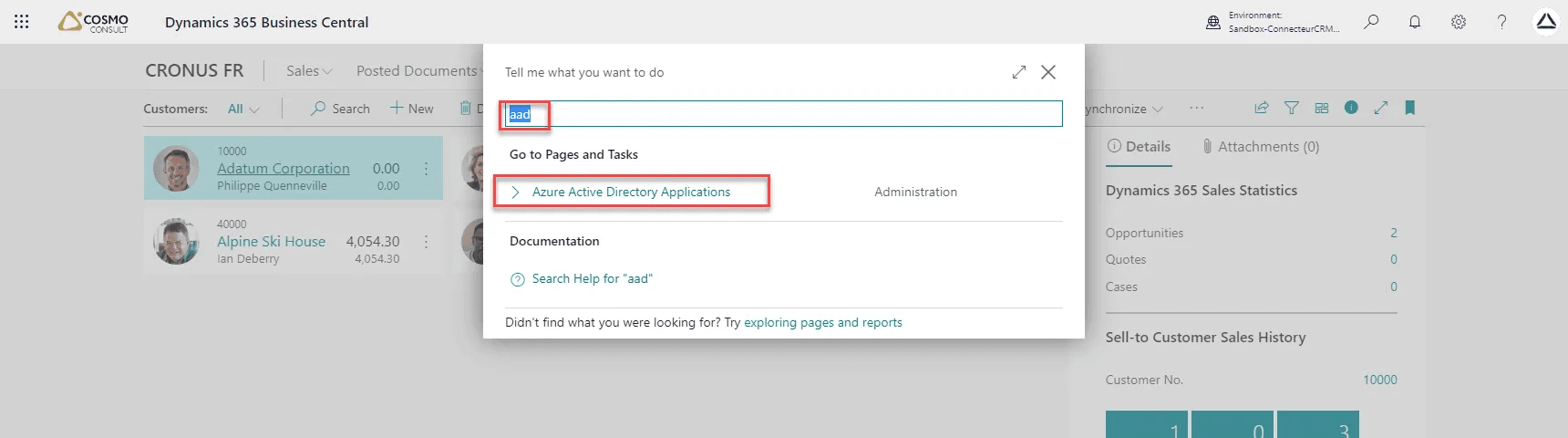Click exploring pages and reports link
This screenshot has width=1568, height=438.
pyautogui.click(x=822, y=322)
